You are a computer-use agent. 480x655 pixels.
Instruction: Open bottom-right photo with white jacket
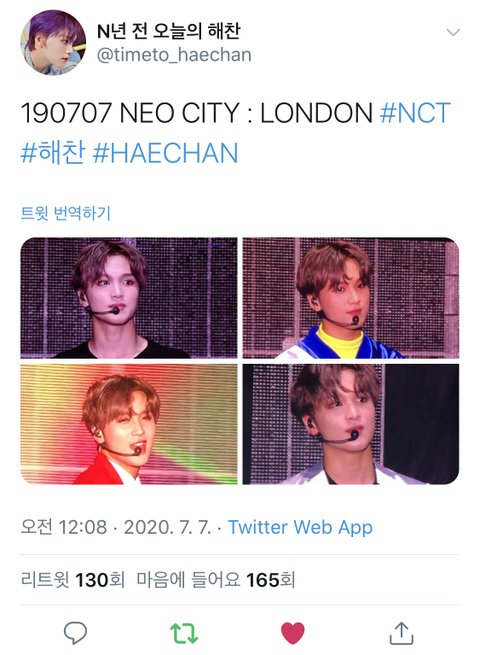tap(351, 424)
